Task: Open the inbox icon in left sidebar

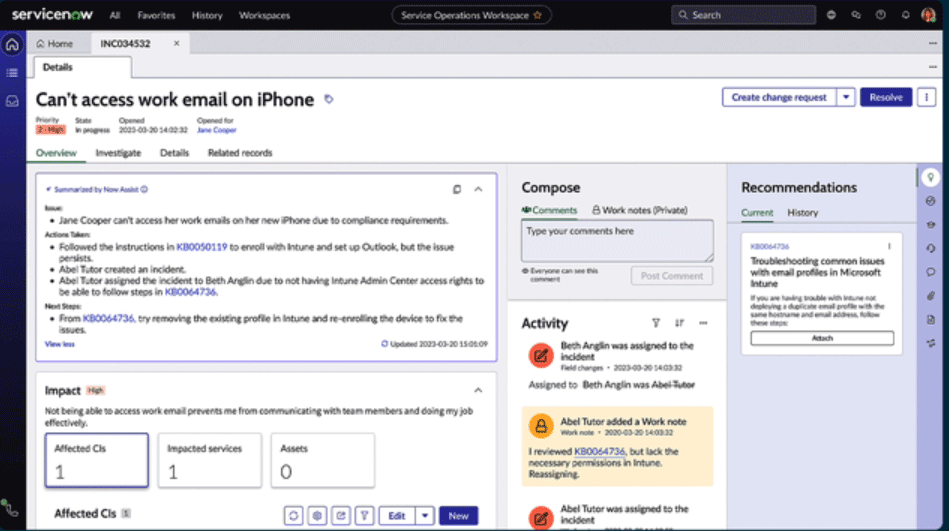Action: (12, 101)
